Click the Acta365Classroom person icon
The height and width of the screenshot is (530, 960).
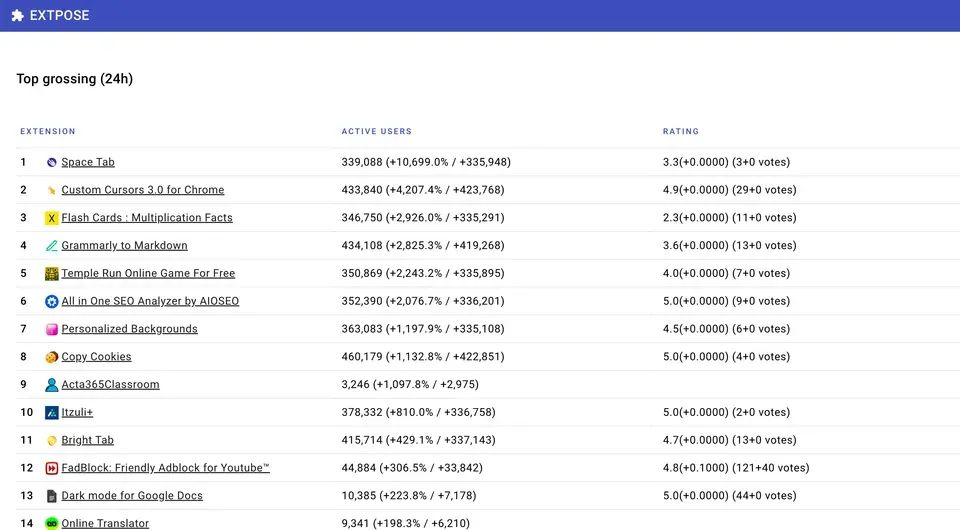pos(52,385)
